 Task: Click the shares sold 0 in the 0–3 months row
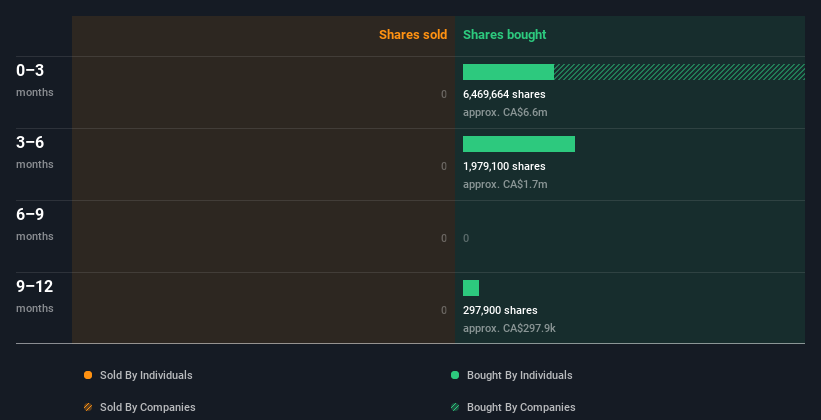444,94
